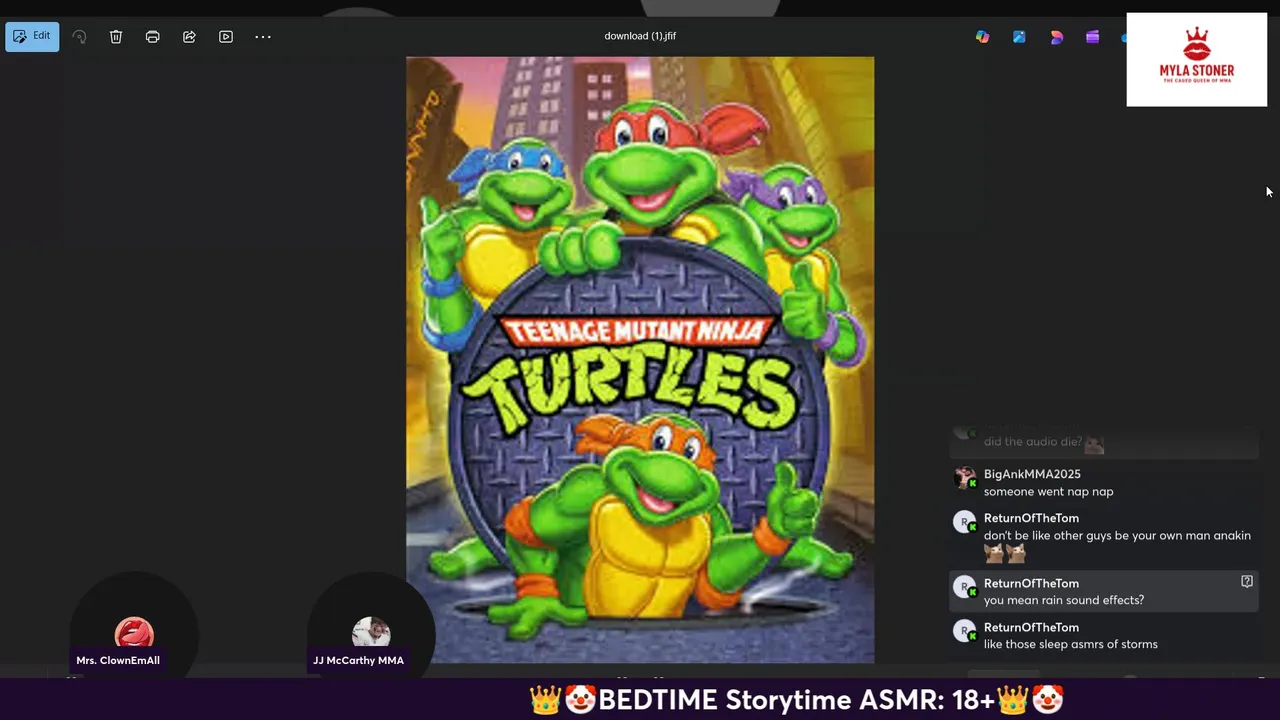This screenshot has width=1280, height=720.
Task: Select JJ McCarthy MMA participant avatar
Action: 371,633
